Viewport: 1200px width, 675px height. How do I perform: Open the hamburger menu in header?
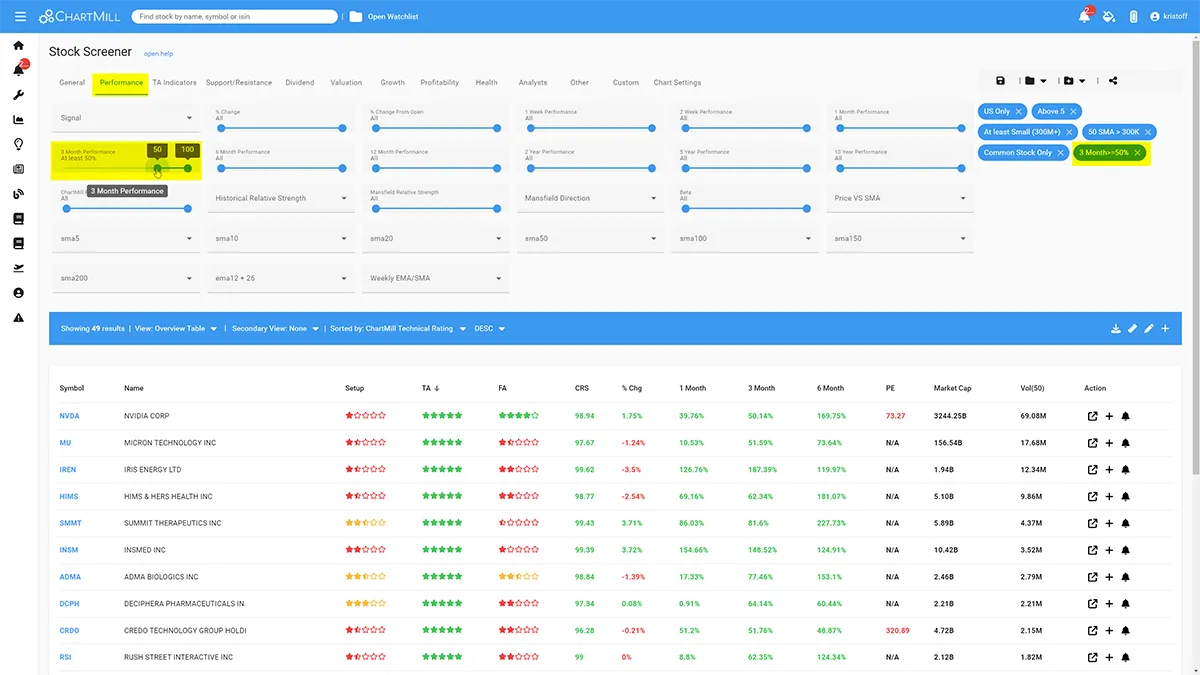[20, 17]
